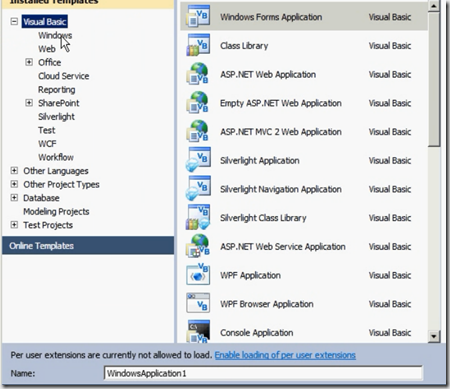The width and height of the screenshot is (450, 389).
Task: Click the template list scroll down arrow
Action: [434, 336]
